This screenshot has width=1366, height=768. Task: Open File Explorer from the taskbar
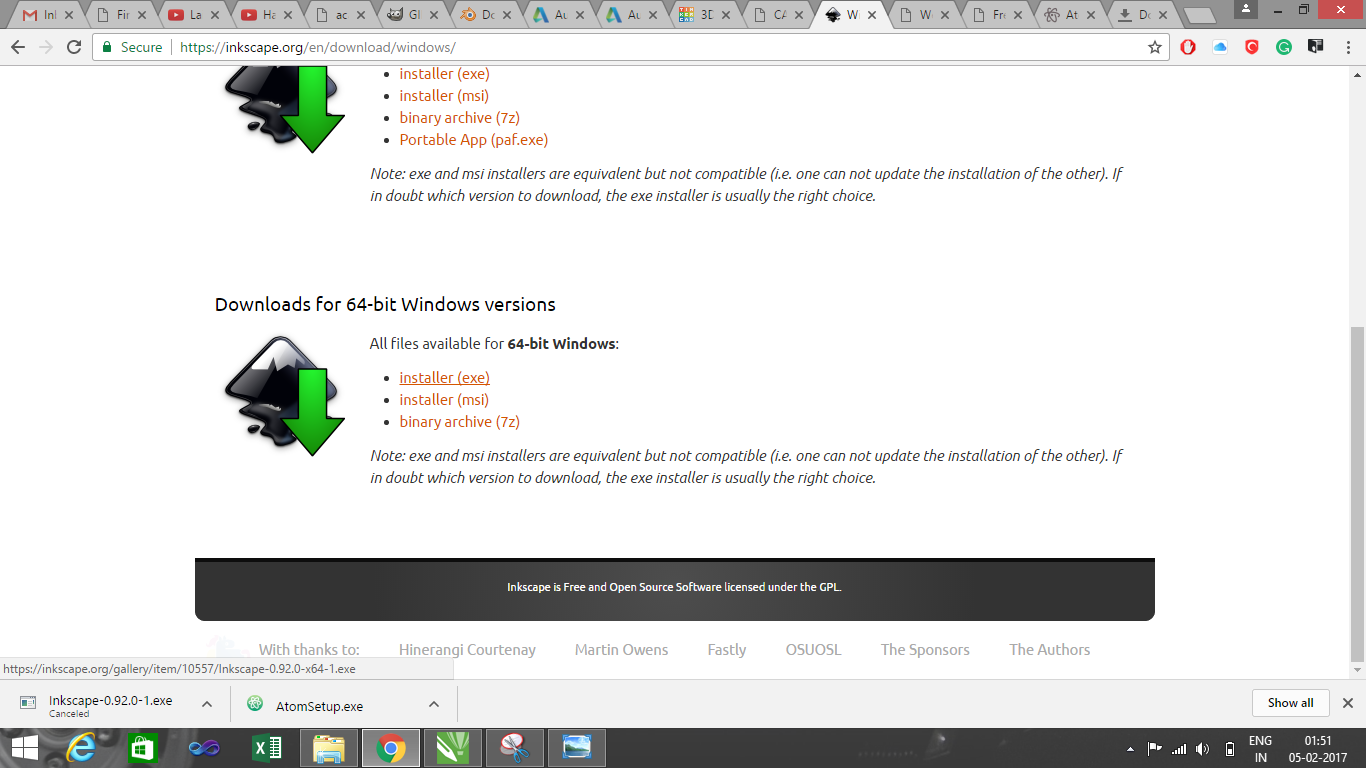pos(329,748)
